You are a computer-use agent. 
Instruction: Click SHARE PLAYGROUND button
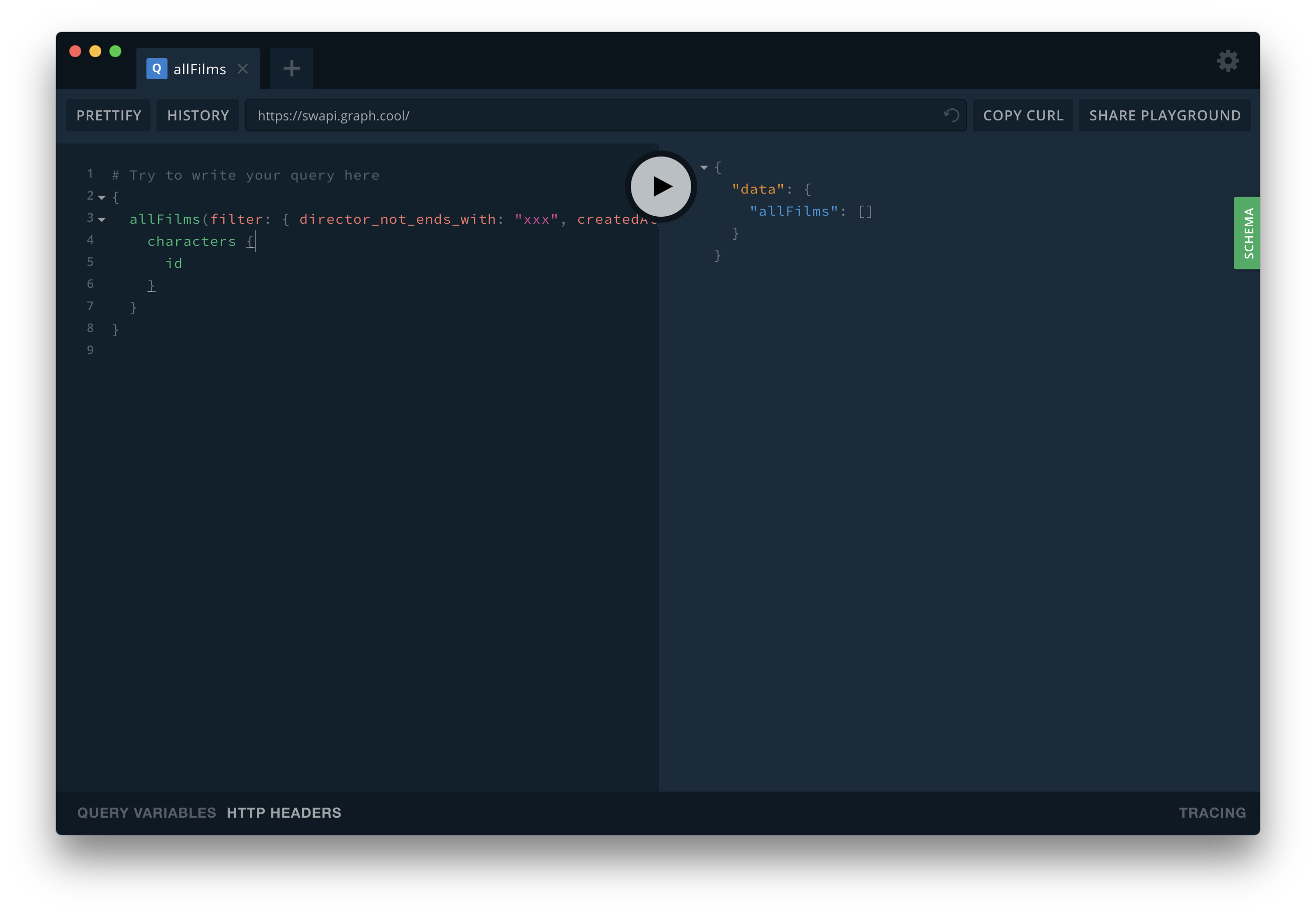tap(1164, 115)
